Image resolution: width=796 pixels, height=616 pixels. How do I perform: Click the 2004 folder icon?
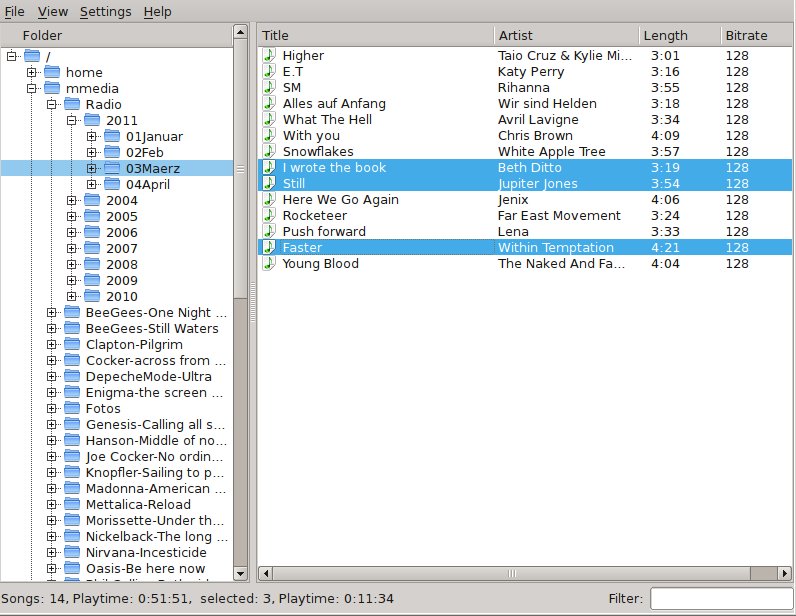click(x=92, y=200)
